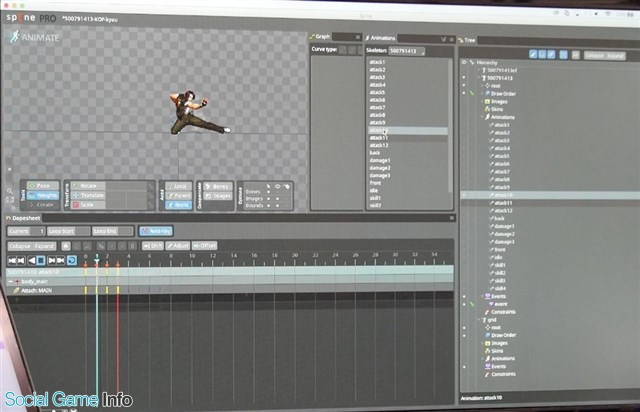Switch to the Tree tab
This screenshot has height=412, width=640.
click(x=467, y=40)
